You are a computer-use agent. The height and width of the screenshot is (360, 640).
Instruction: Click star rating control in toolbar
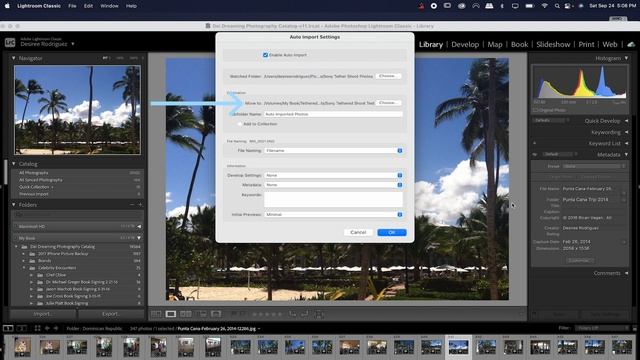268,314
